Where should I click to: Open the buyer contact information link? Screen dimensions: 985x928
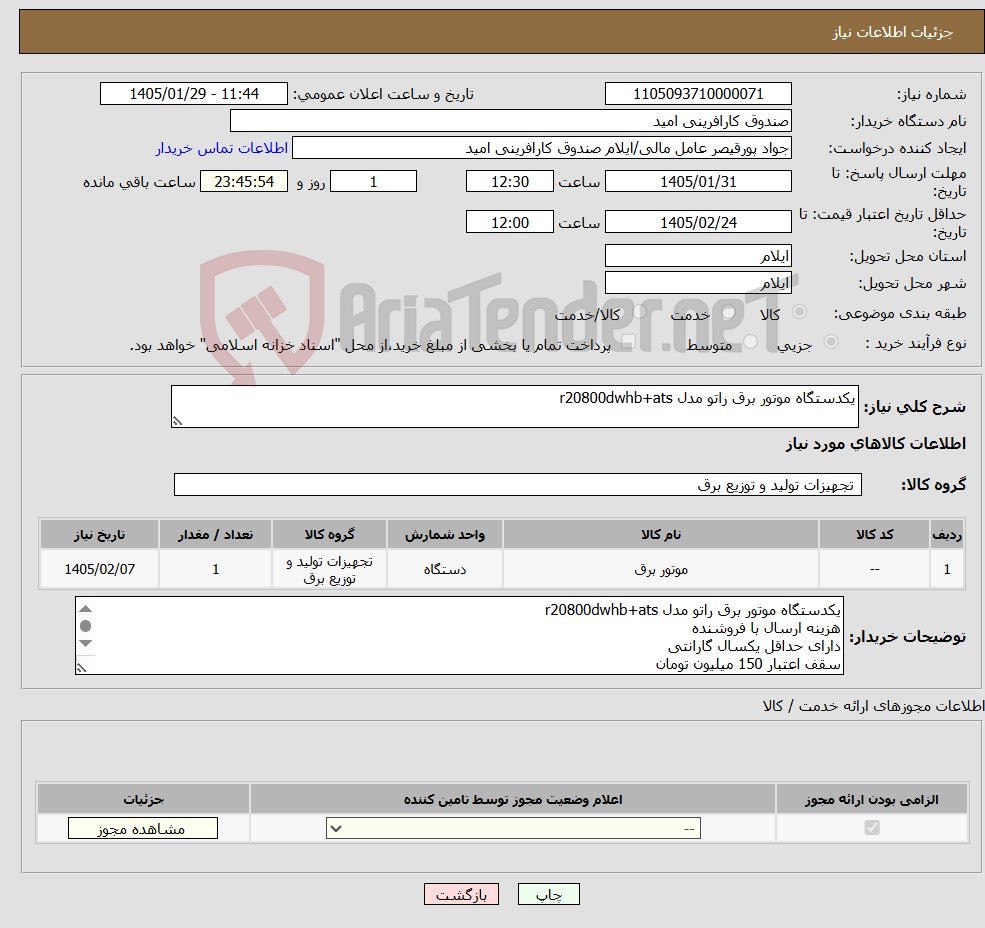222,148
